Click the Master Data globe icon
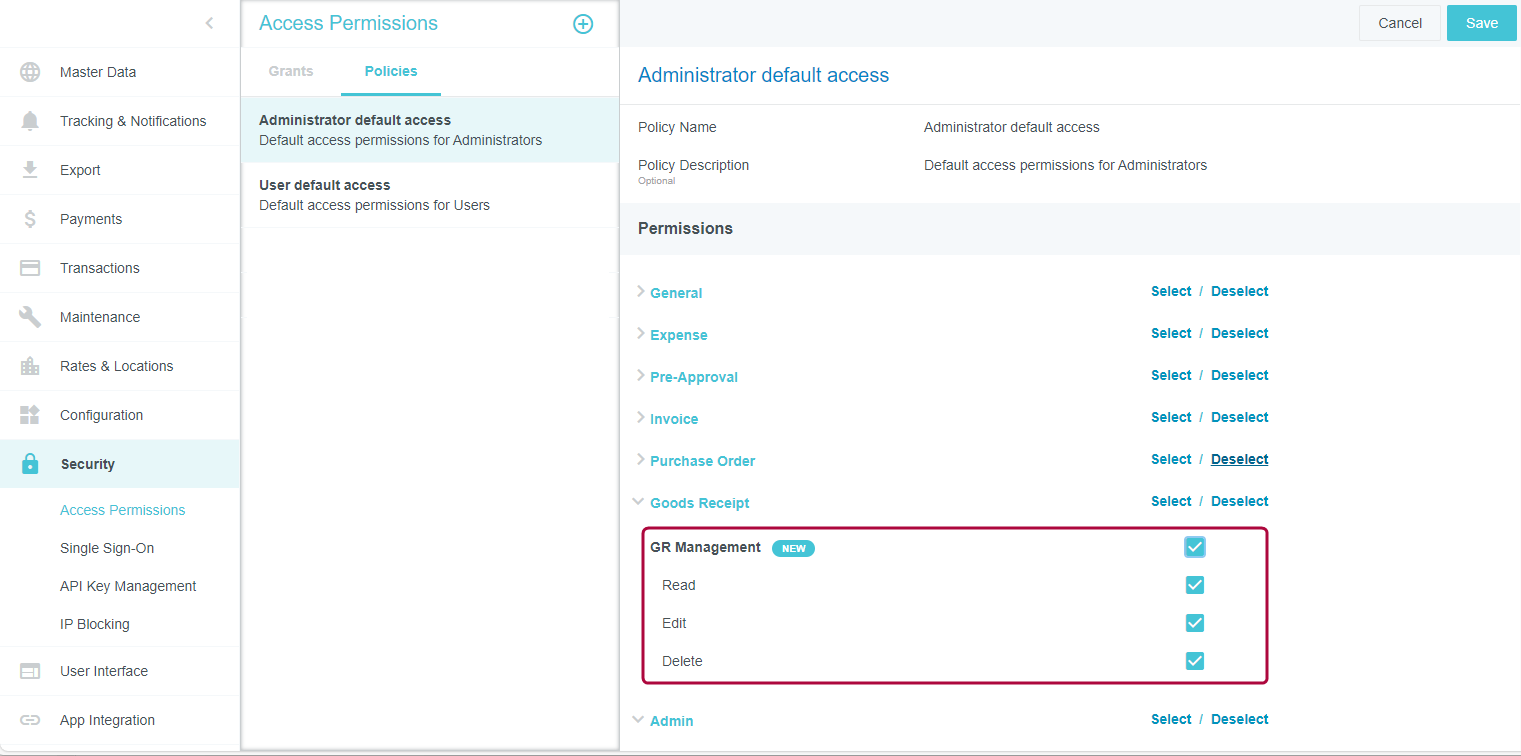The height and width of the screenshot is (756, 1521). (x=29, y=71)
